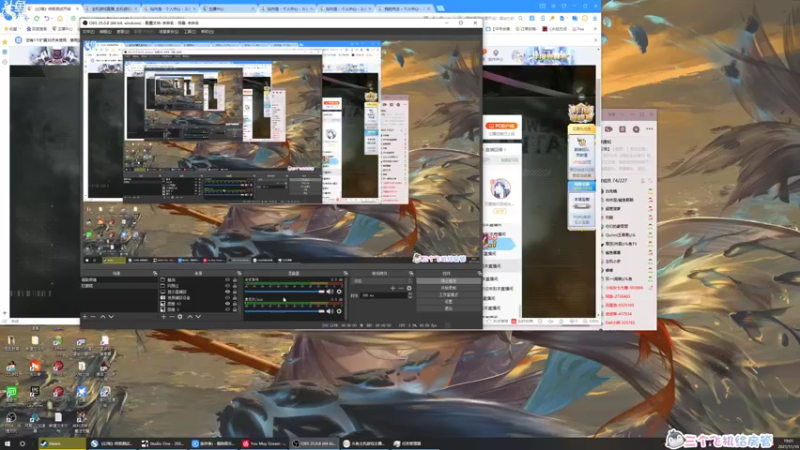Hide the 视频捕获设备 video capture source

pos(228,297)
